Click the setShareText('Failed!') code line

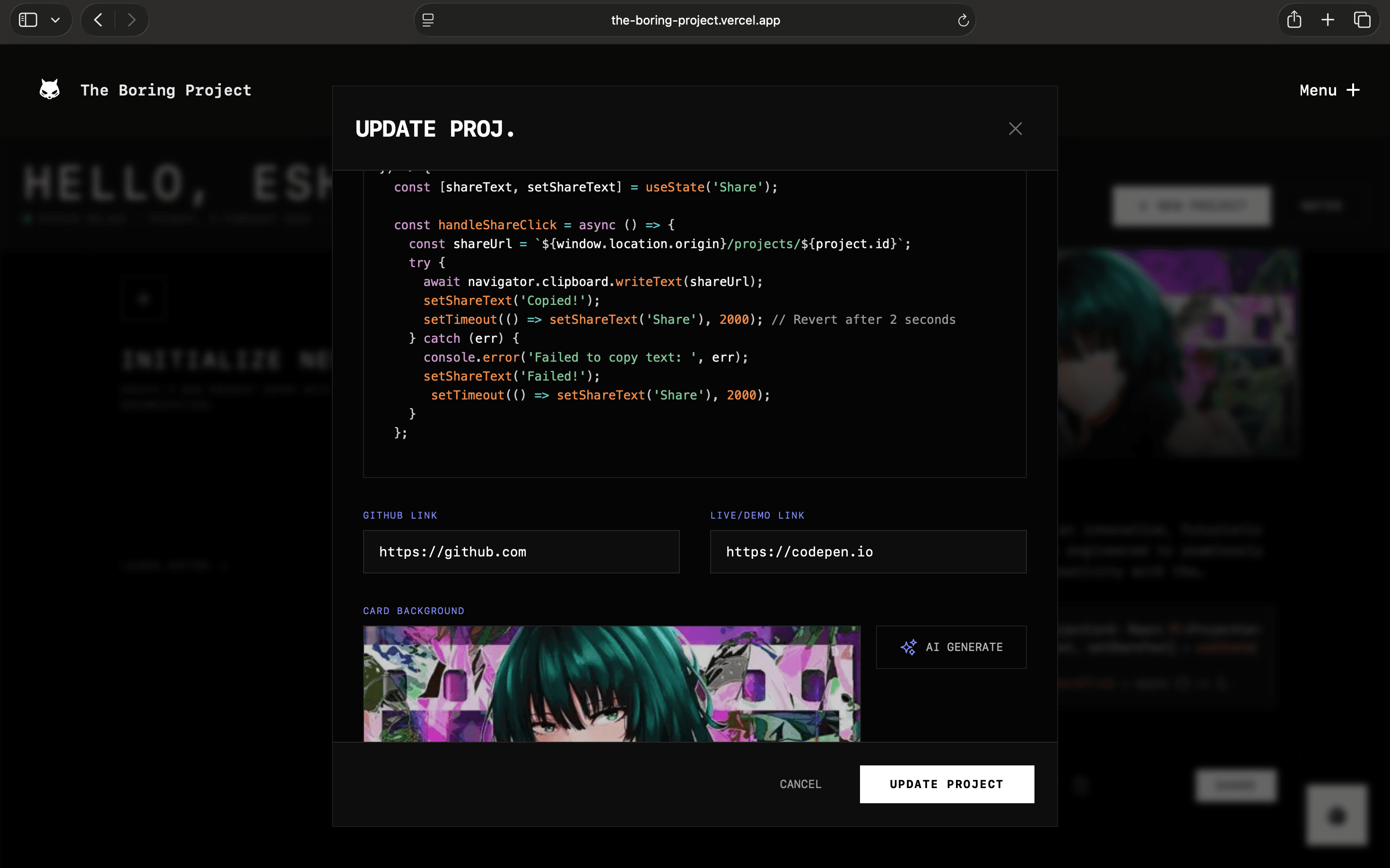[512, 377]
